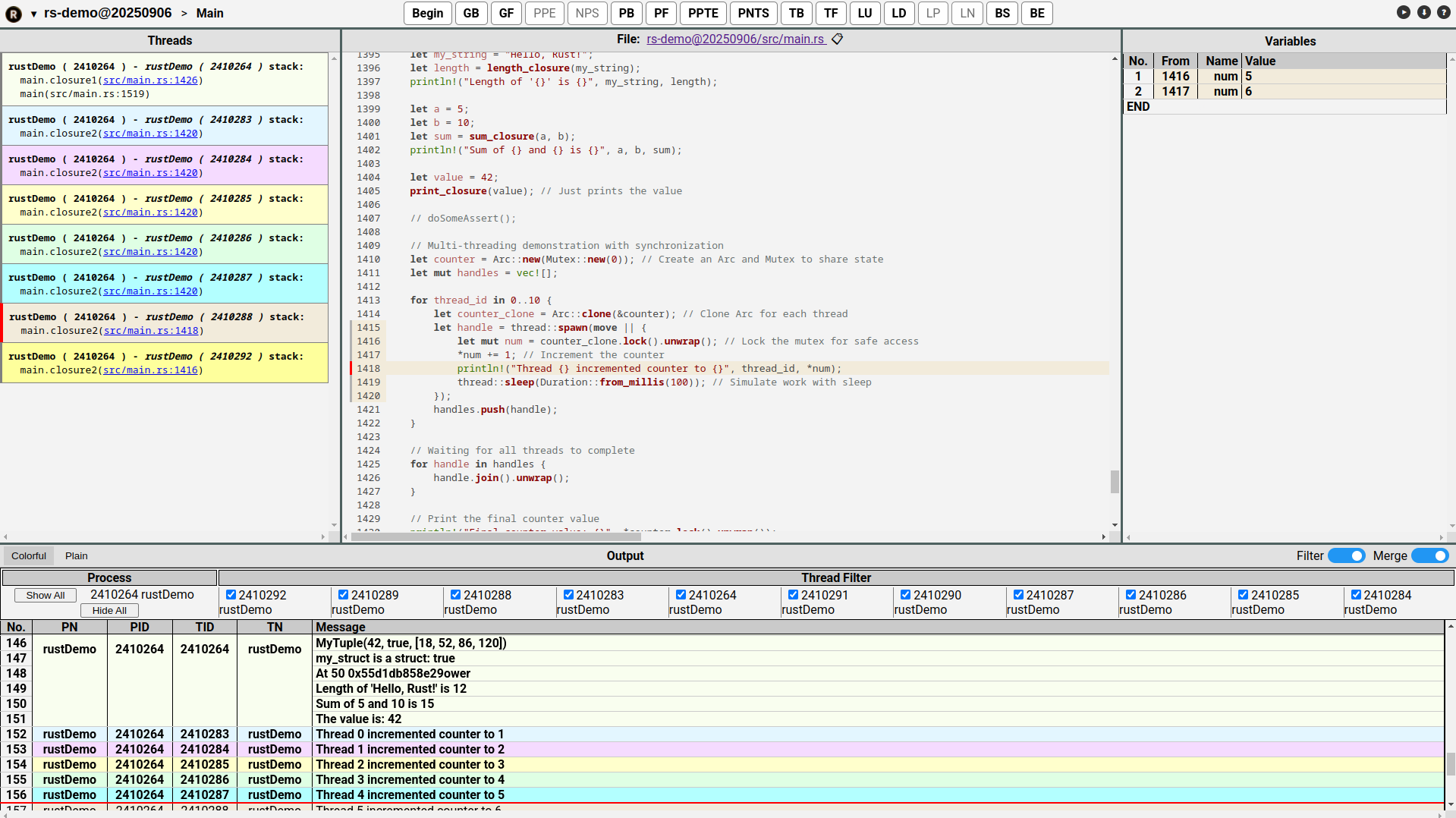The width and height of the screenshot is (1456, 818).
Task: Click the download arrow icon
Action: pos(1423,12)
